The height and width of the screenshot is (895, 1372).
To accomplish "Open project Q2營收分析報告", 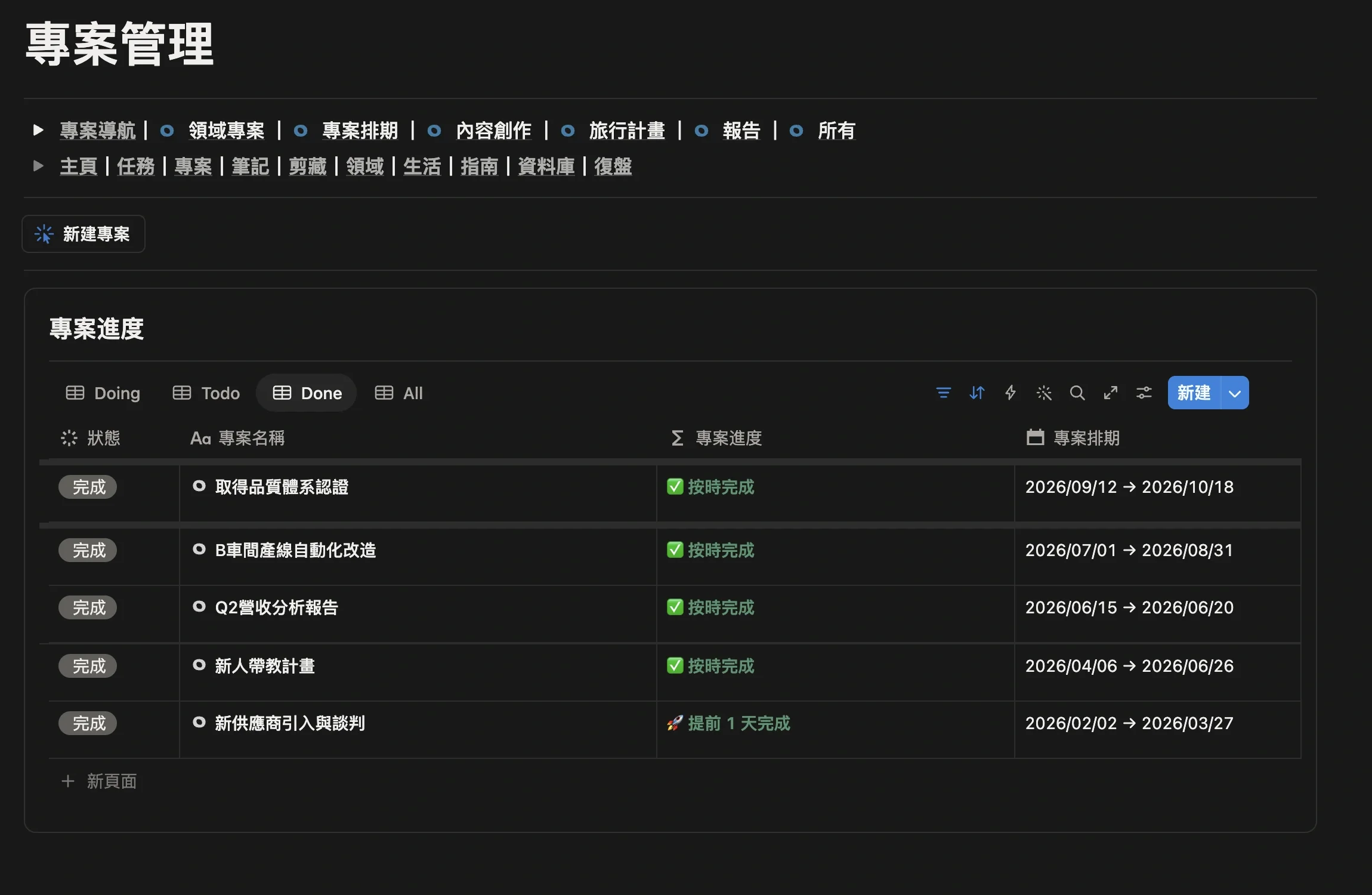I will point(276,607).
